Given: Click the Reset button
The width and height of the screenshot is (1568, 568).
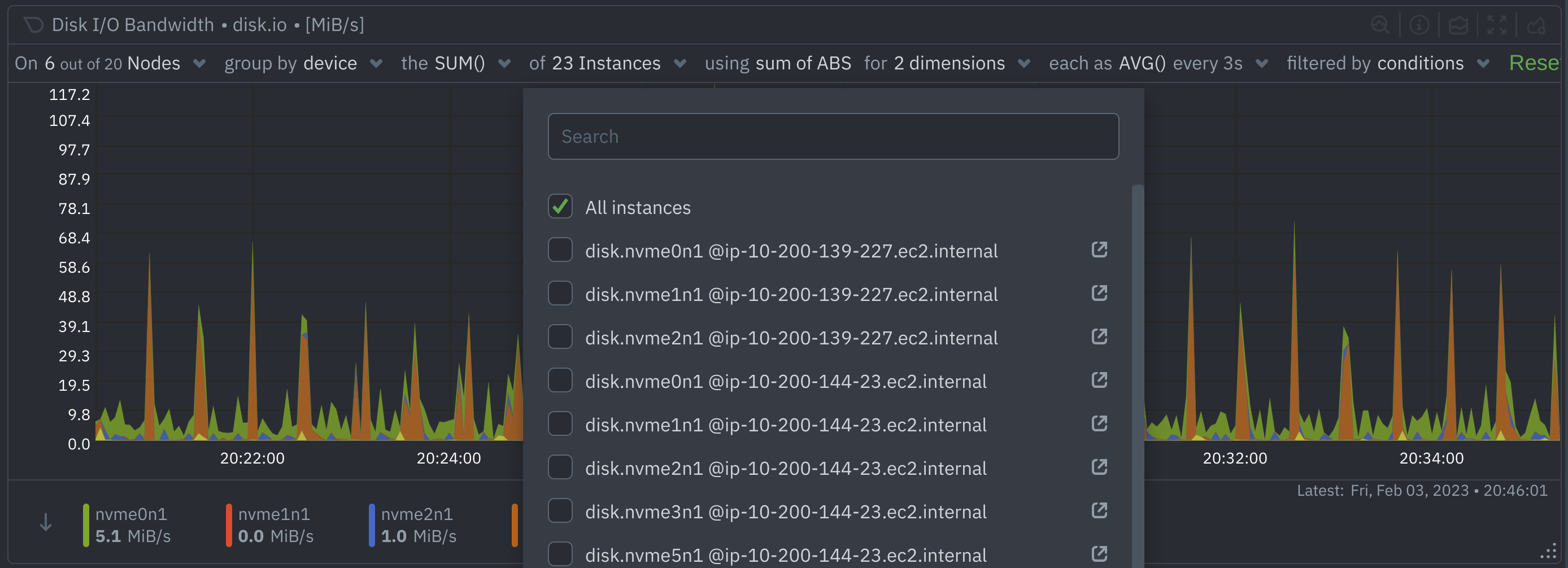Looking at the screenshot, I should point(1534,63).
